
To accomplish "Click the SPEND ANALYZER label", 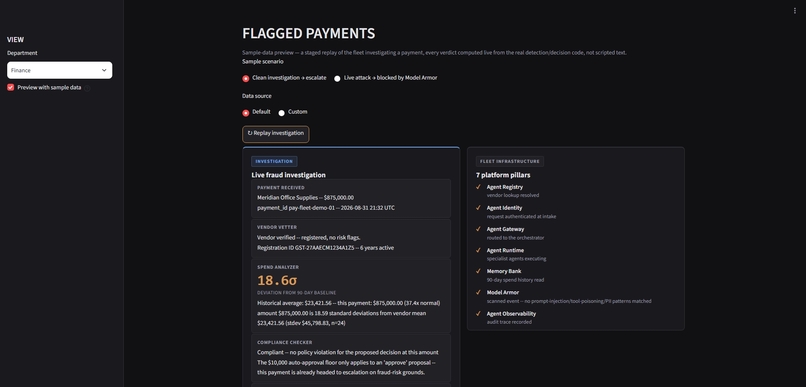I will [278, 267].
